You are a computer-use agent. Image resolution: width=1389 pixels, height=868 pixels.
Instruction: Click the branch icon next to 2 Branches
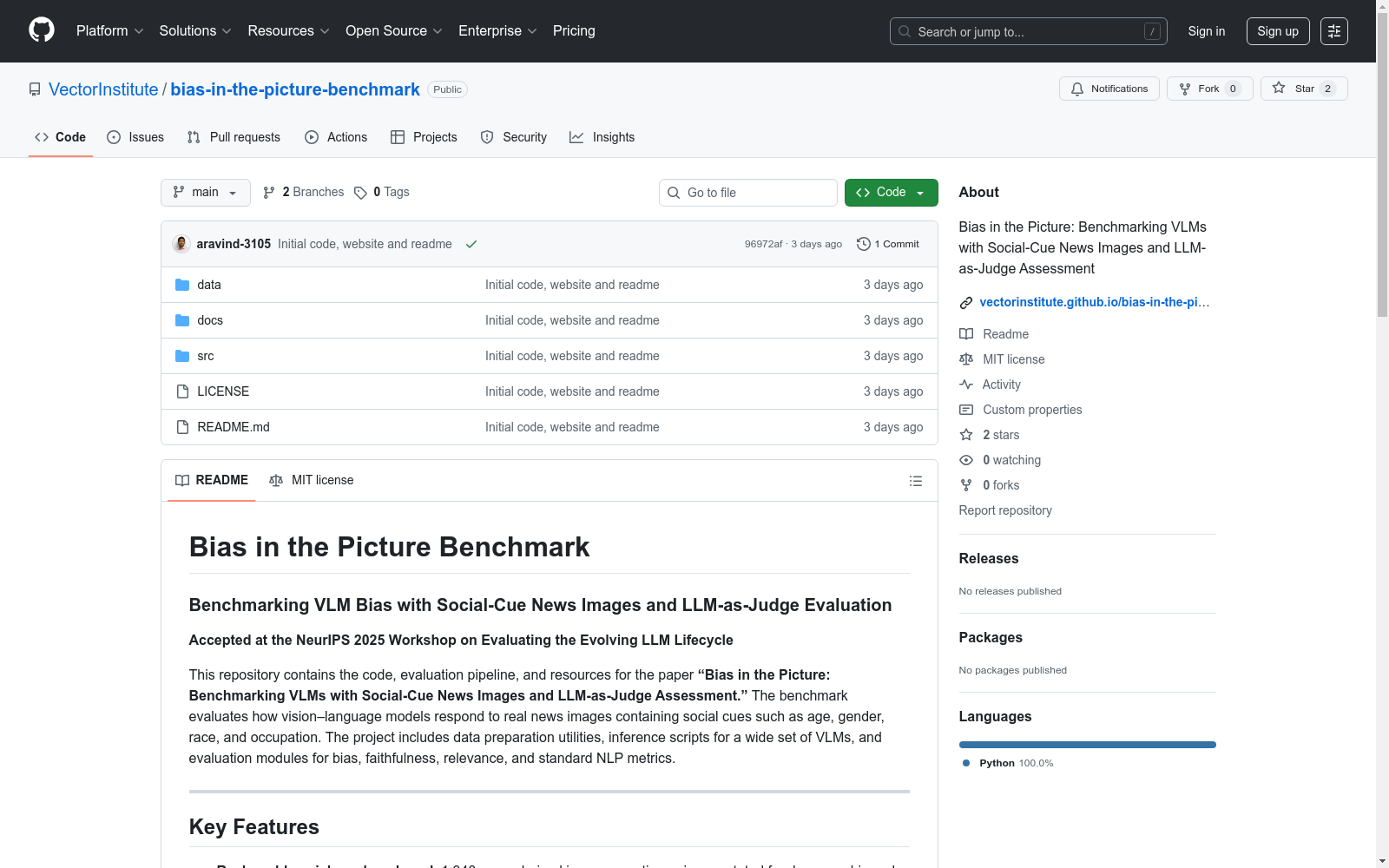(x=269, y=193)
